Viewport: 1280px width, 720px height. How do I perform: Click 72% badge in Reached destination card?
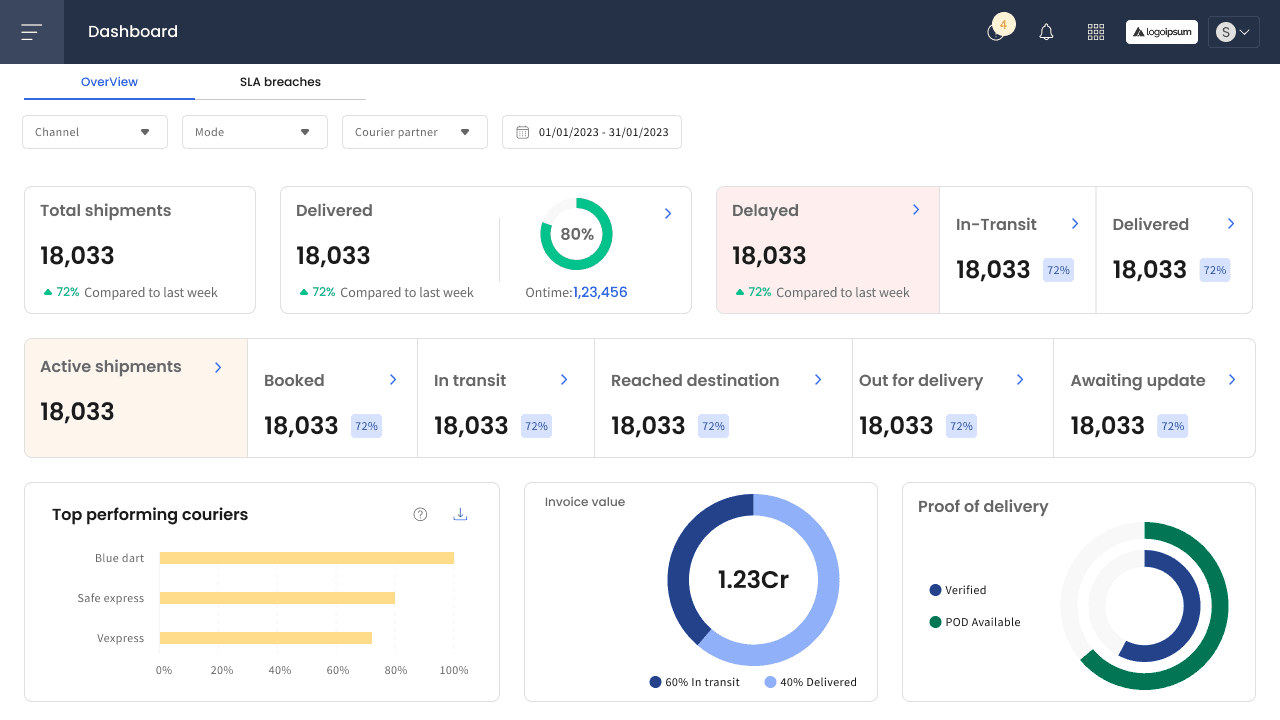coord(713,426)
